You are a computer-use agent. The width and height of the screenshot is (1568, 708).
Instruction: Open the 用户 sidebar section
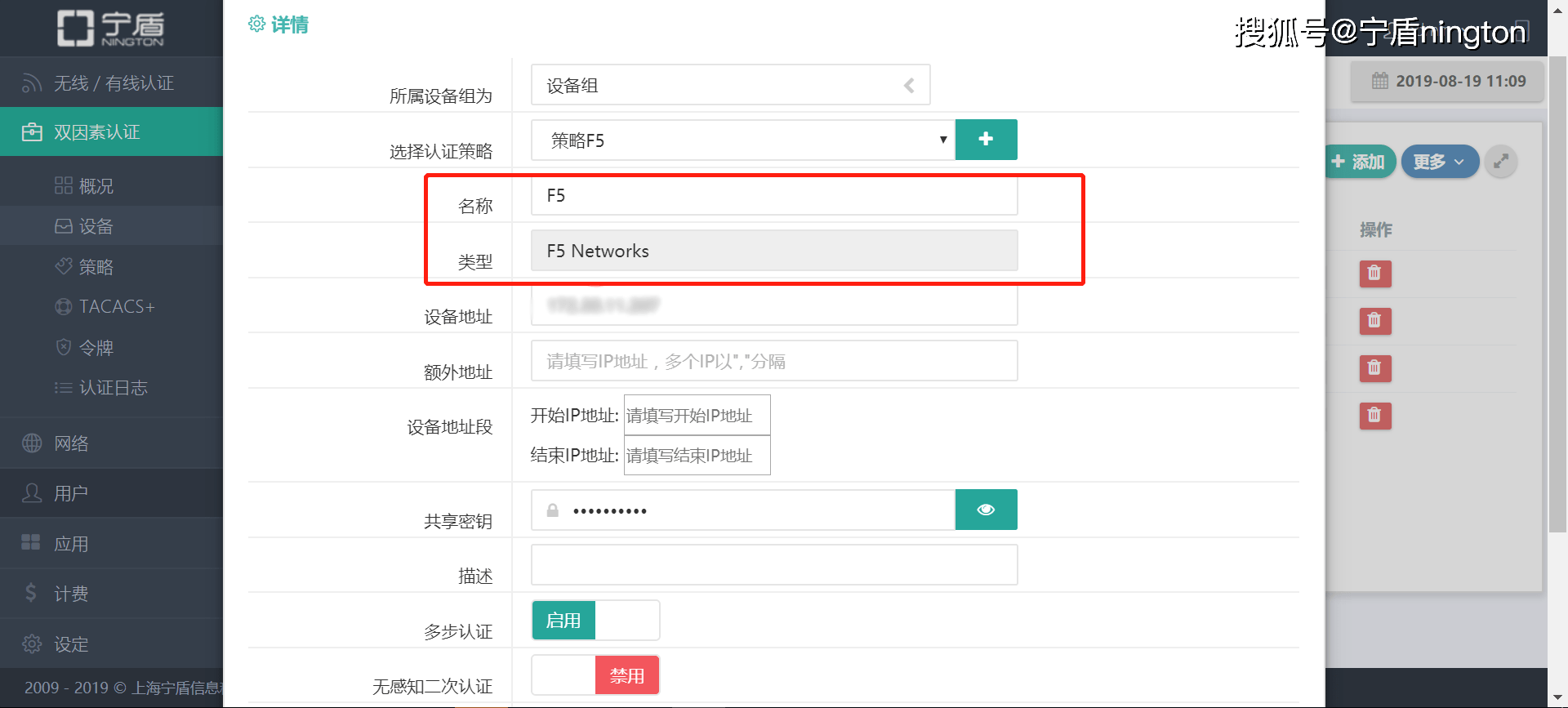point(111,493)
